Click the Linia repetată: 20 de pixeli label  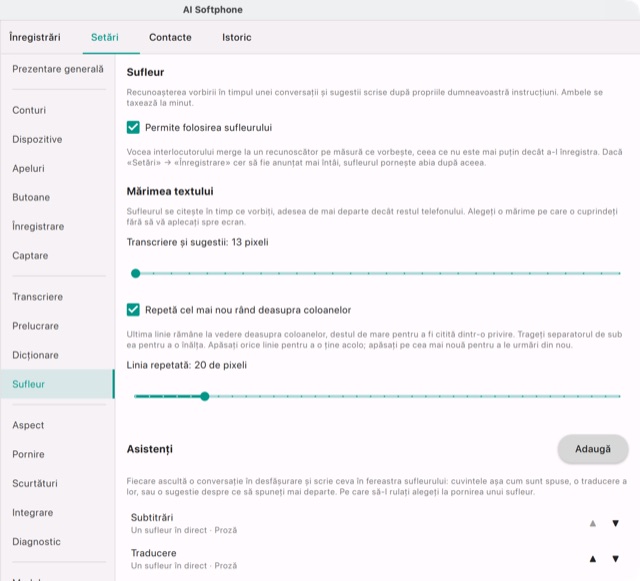click(187, 365)
